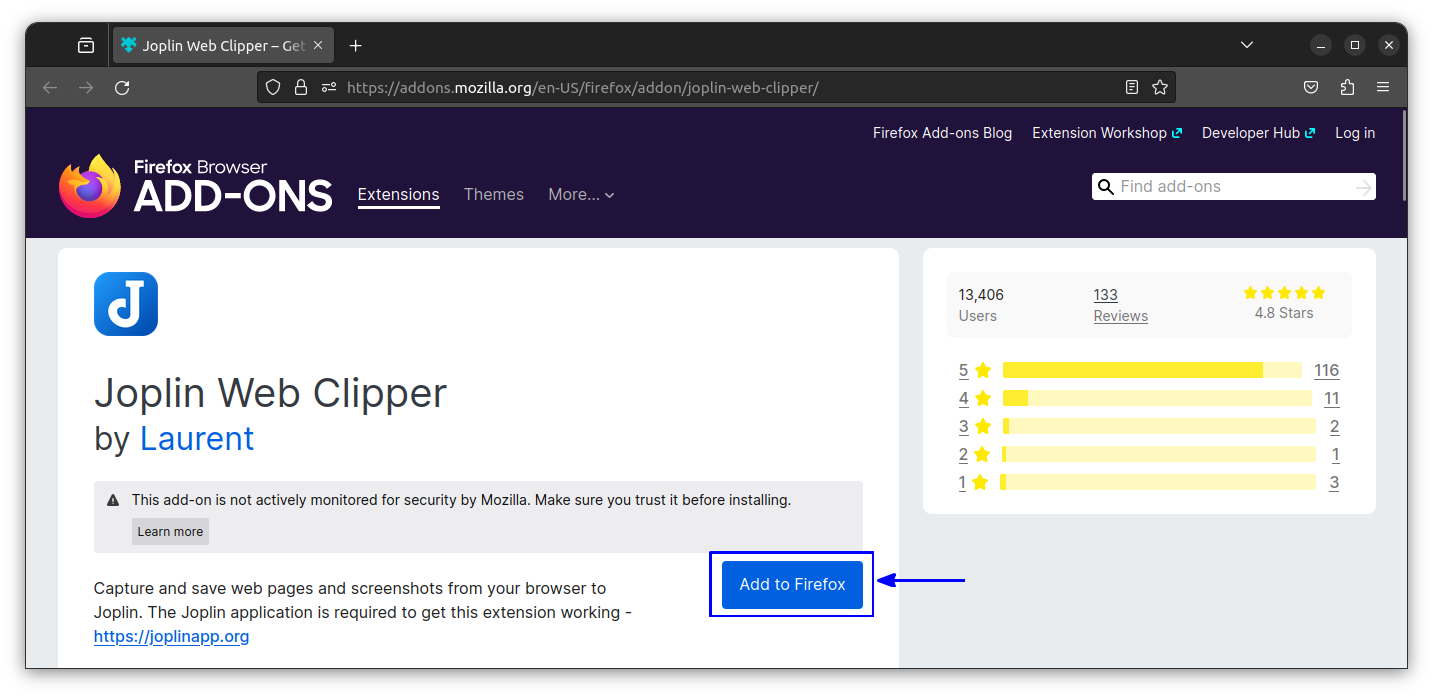1433x697 pixels.
Task: Click the 4.8 star rating icons
Action: pos(1284,293)
